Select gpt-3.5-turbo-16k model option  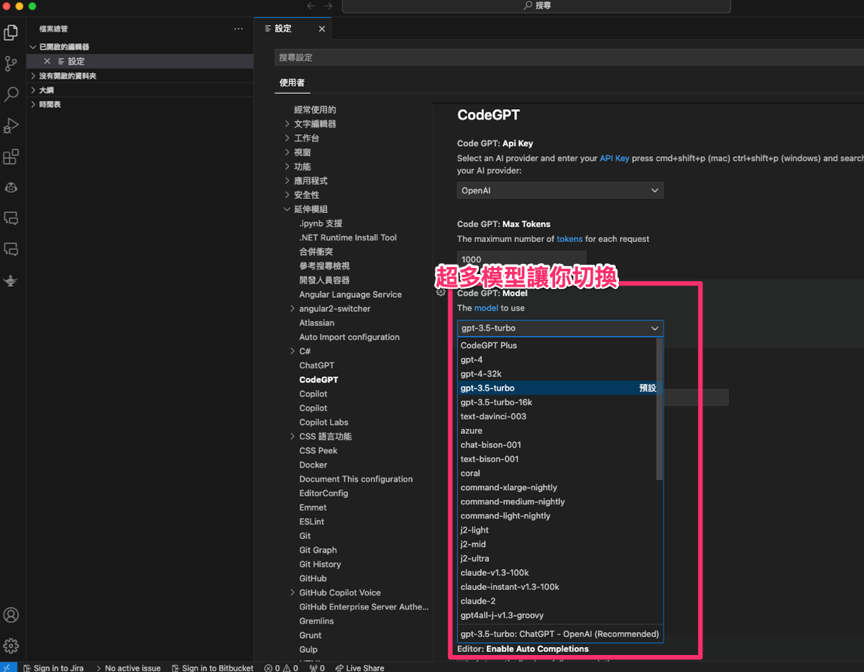(x=557, y=402)
